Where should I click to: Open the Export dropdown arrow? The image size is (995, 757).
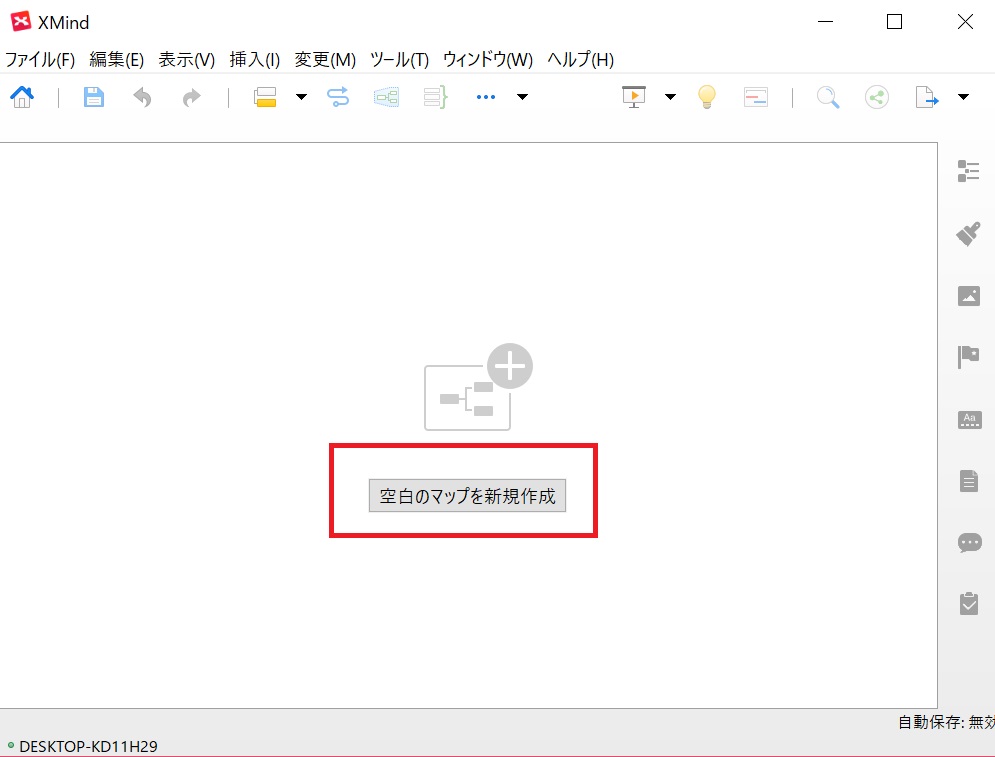[x=963, y=97]
